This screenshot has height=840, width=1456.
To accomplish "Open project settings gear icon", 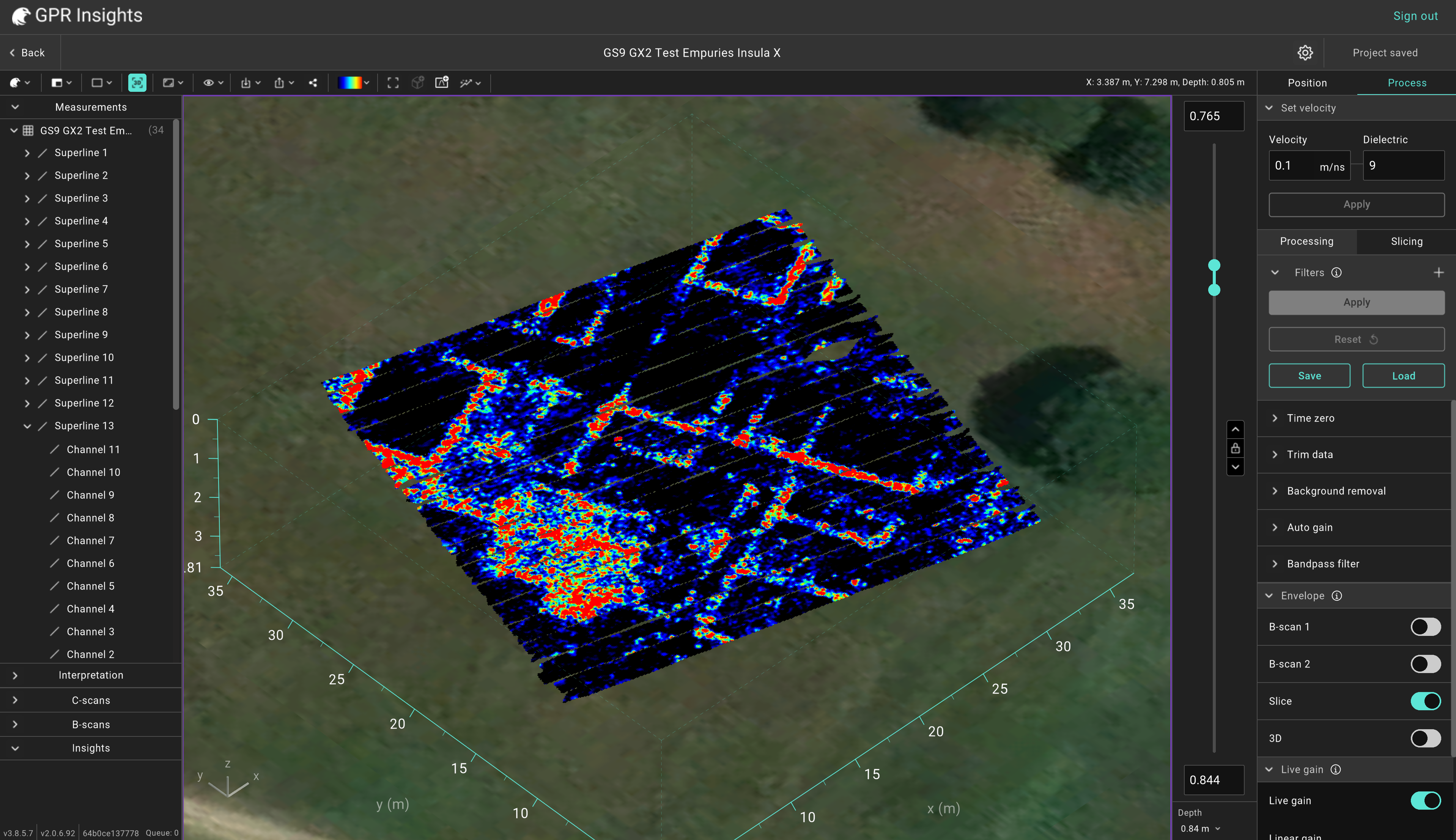I will coord(1305,52).
